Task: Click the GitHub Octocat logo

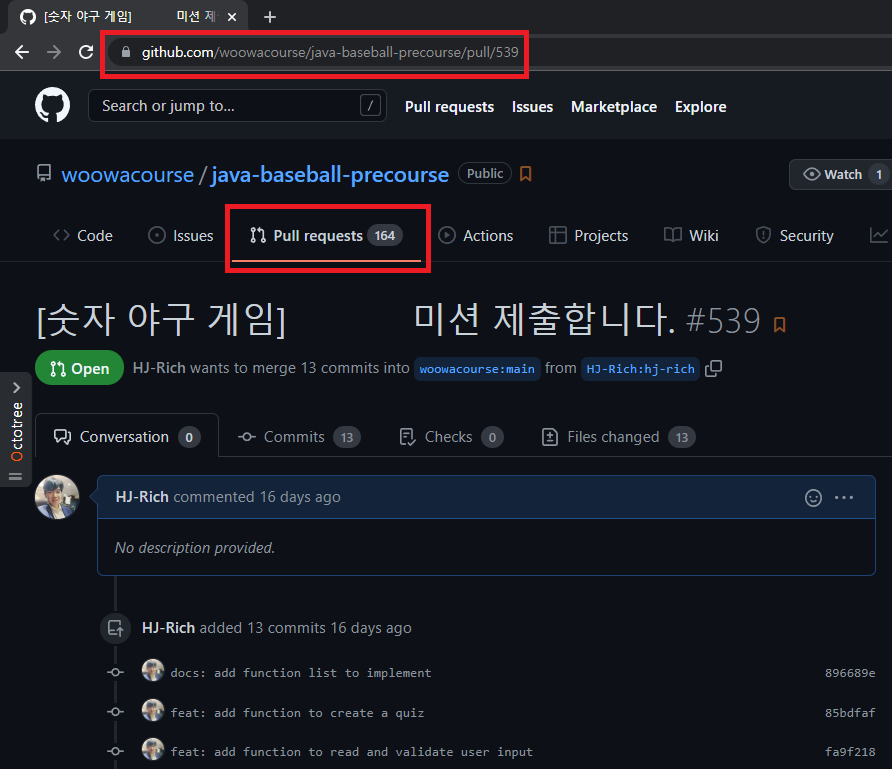Action: (x=52, y=106)
